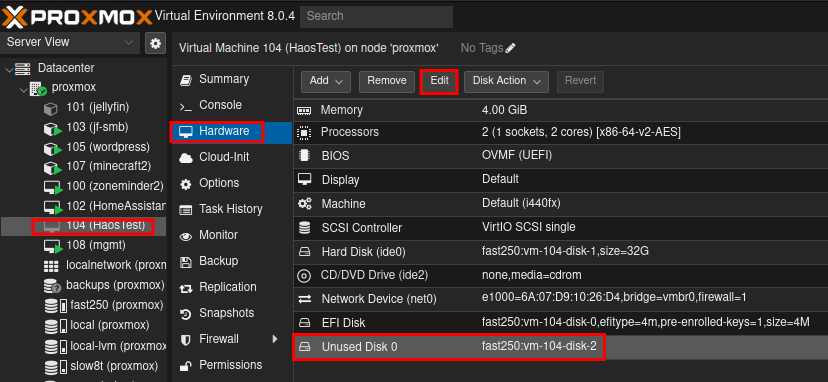Click the proxmox node icon
Image resolution: width=828 pixels, height=382 pixels.
pos(38,88)
